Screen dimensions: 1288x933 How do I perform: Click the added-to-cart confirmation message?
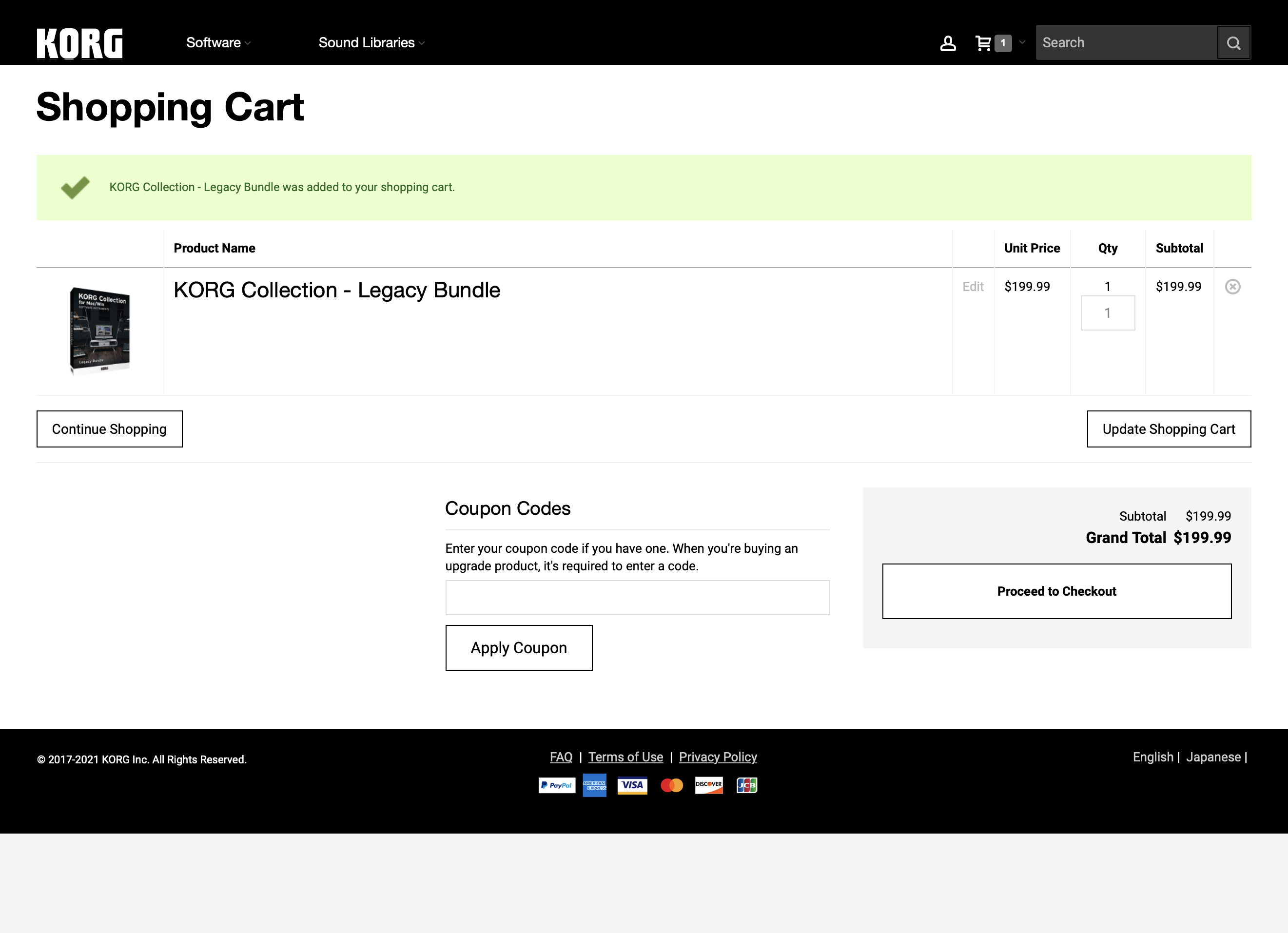tap(282, 187)
